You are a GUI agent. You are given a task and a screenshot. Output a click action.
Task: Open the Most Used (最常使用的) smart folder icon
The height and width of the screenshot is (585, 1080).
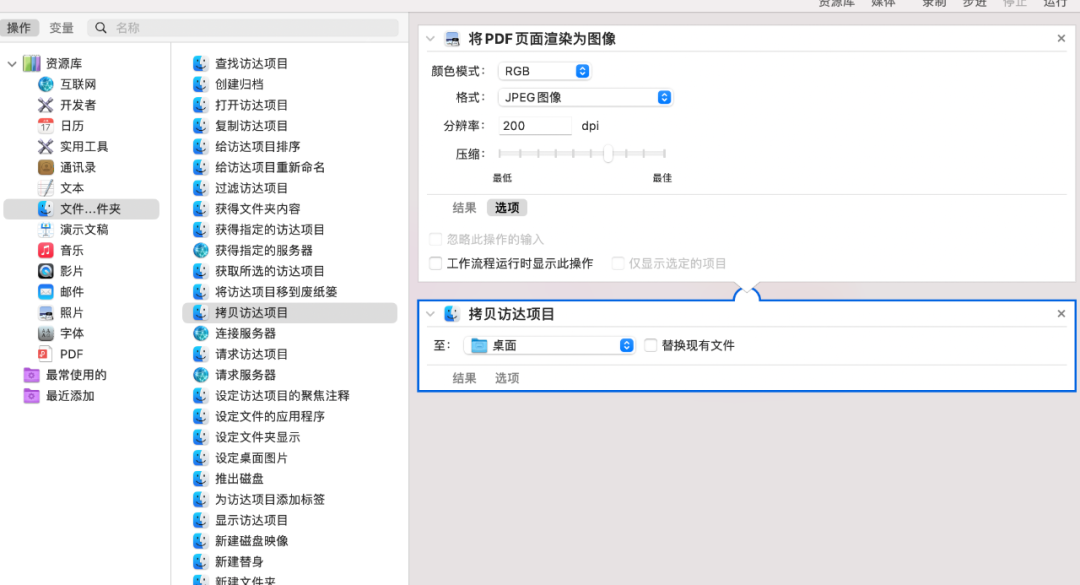32,375
